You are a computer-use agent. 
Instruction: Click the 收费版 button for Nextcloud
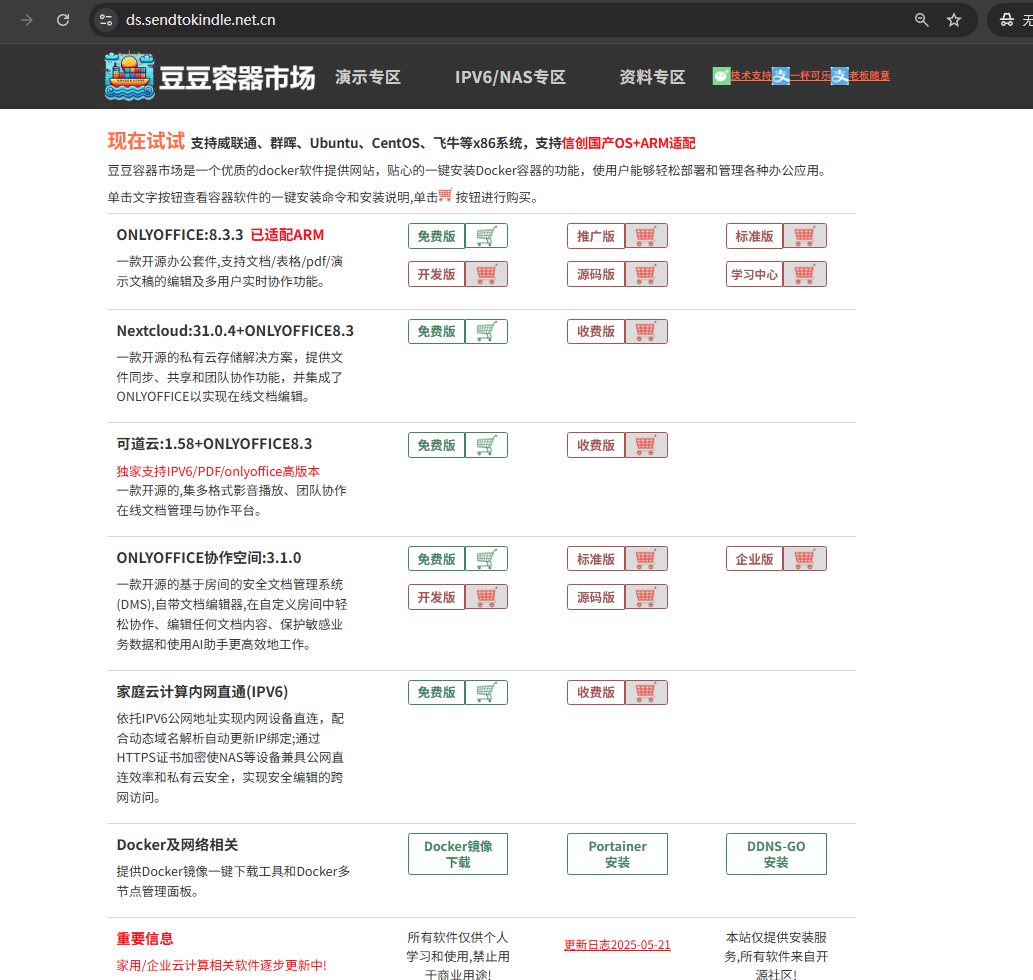(x=596, y=331)
